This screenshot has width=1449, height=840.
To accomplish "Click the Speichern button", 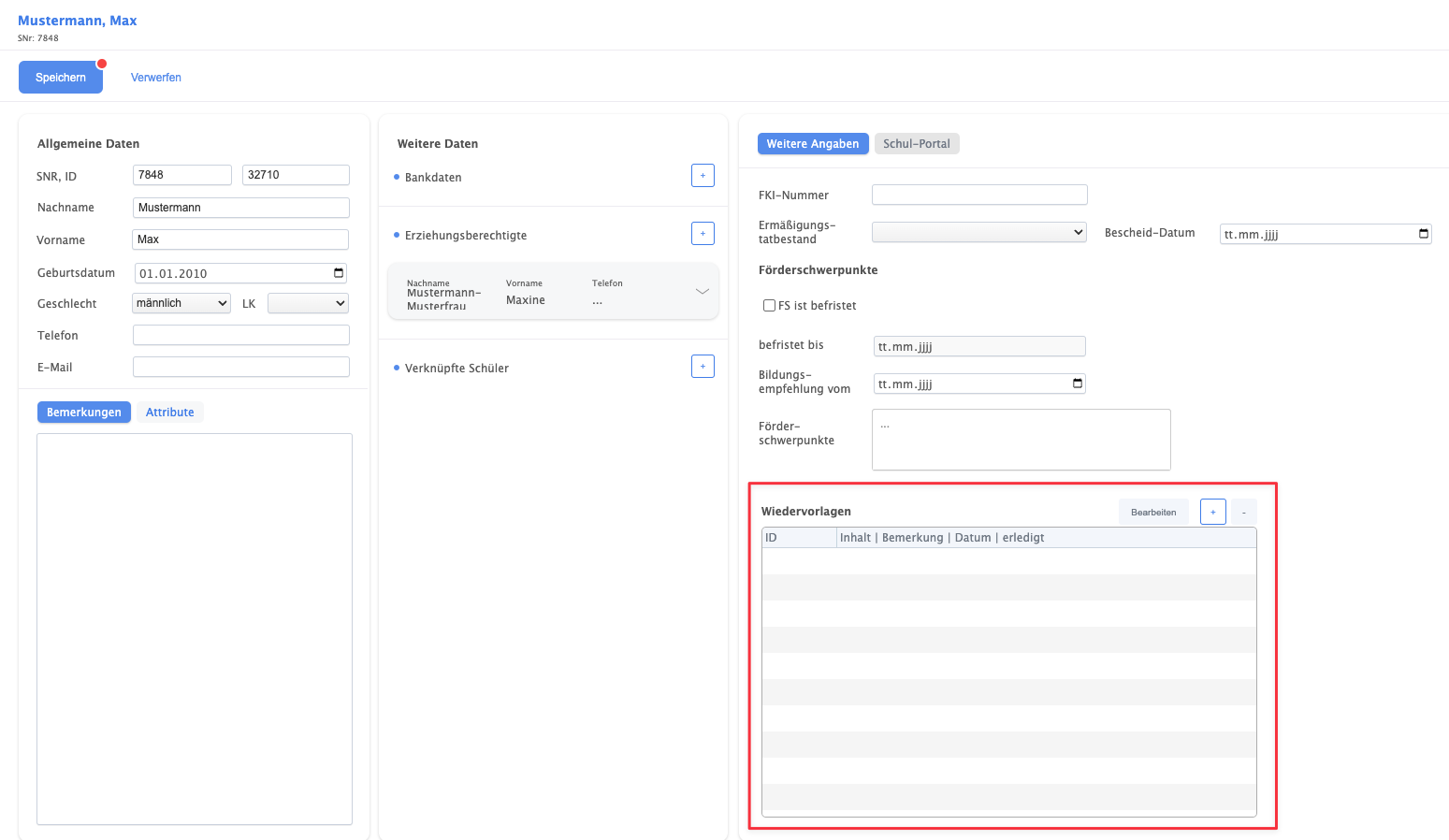I will click(x=61, y=78).
